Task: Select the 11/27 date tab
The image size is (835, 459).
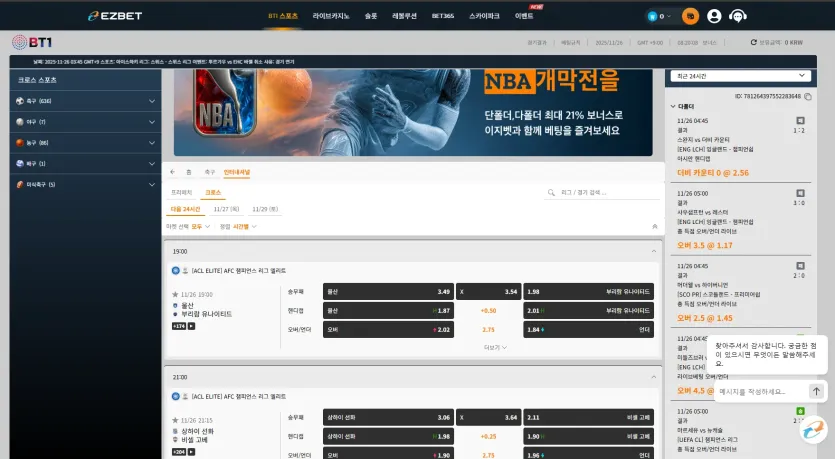Action: [x=226, y=209]
